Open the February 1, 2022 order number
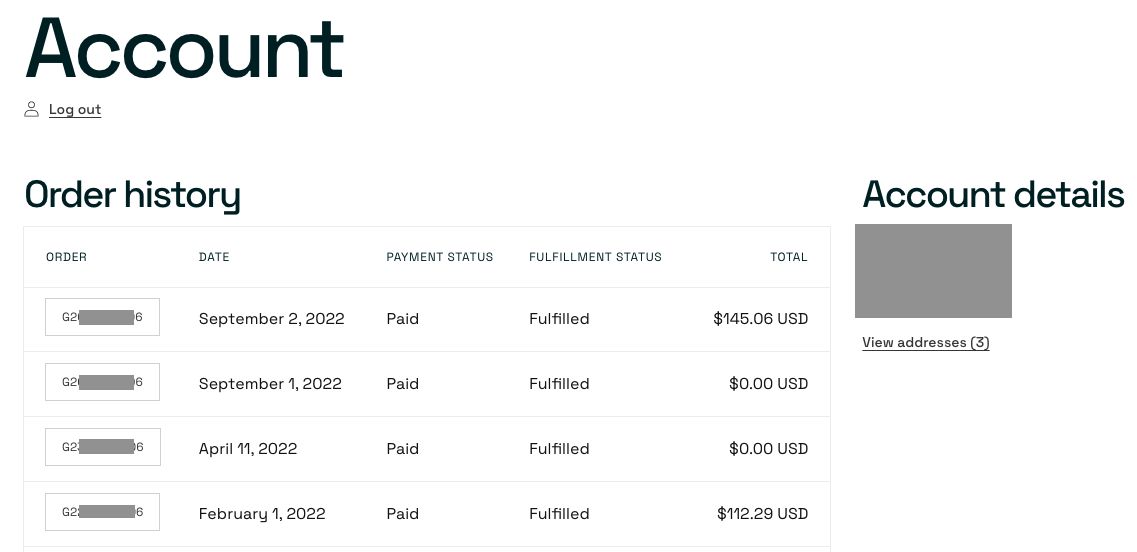 [102, 512]
